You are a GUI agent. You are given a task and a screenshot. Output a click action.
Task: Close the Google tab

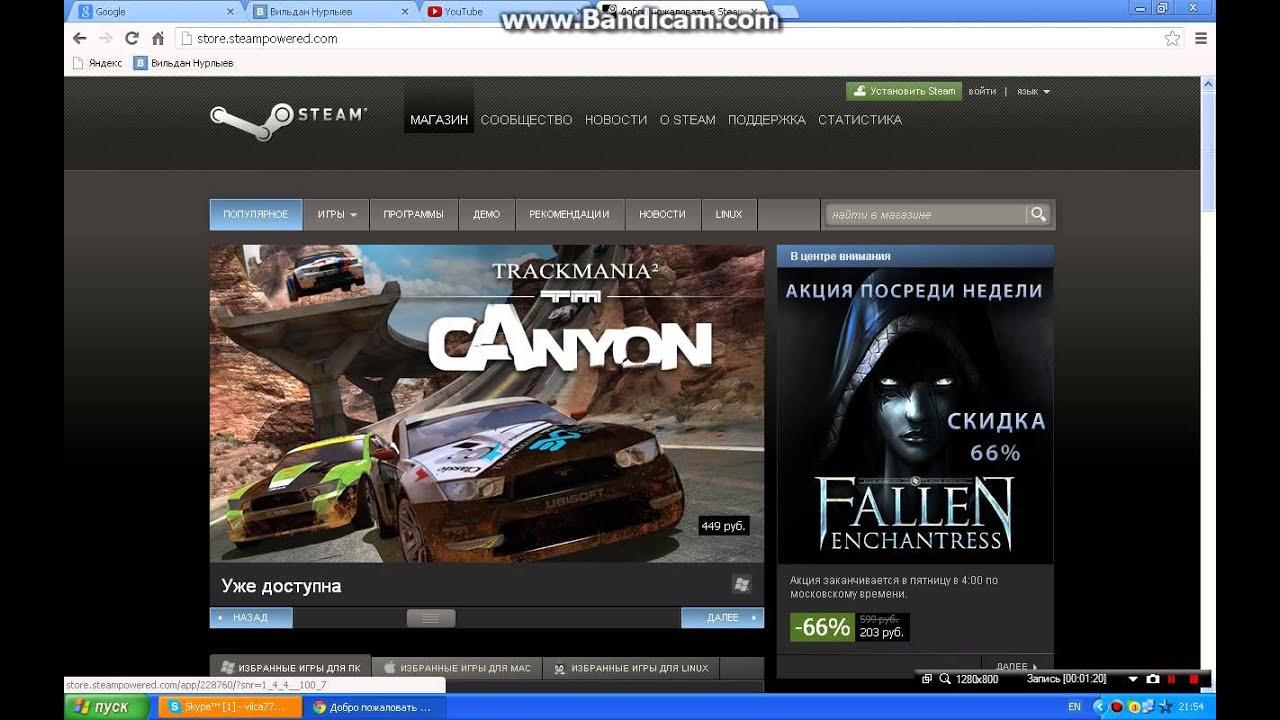point(230,12)
